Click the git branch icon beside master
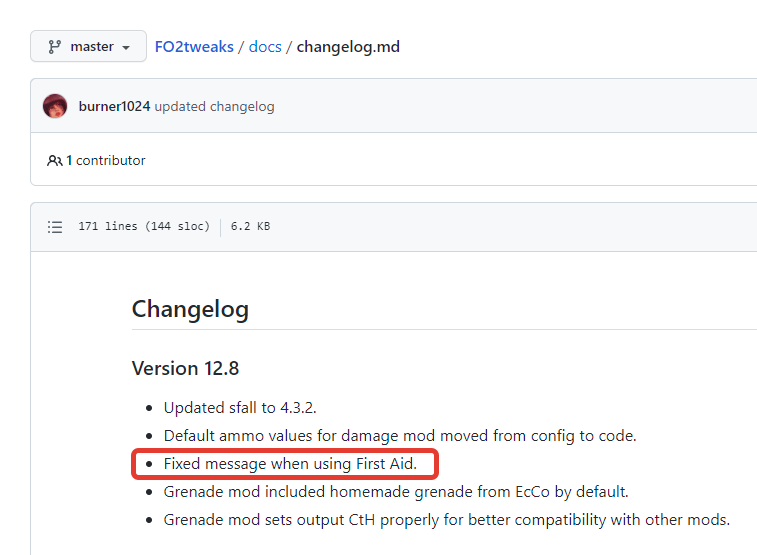The image size is (757, 555). [54, 47]
